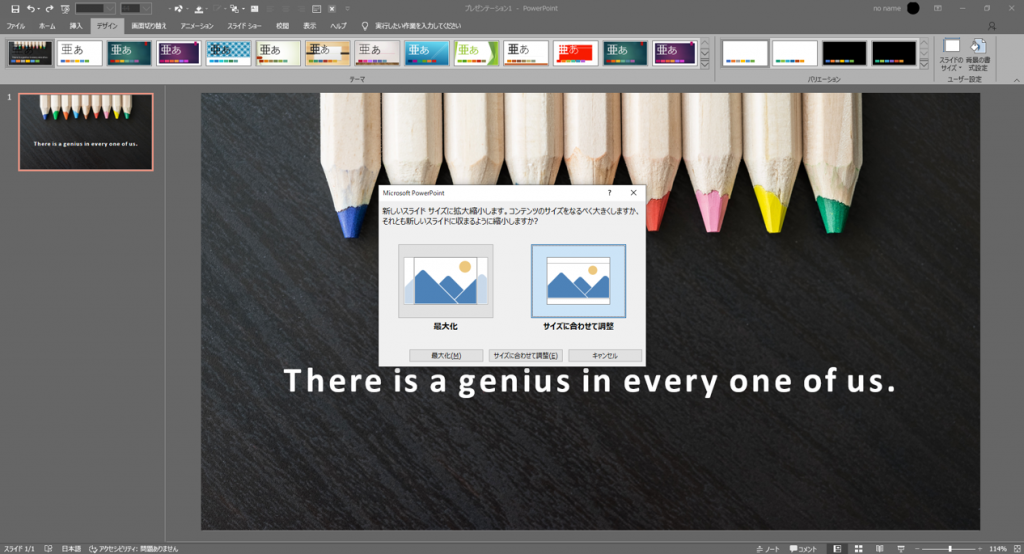This screenshot has width=1024, height=554.
Task: Click the Undo arrow icon
Action: point(31,8)
